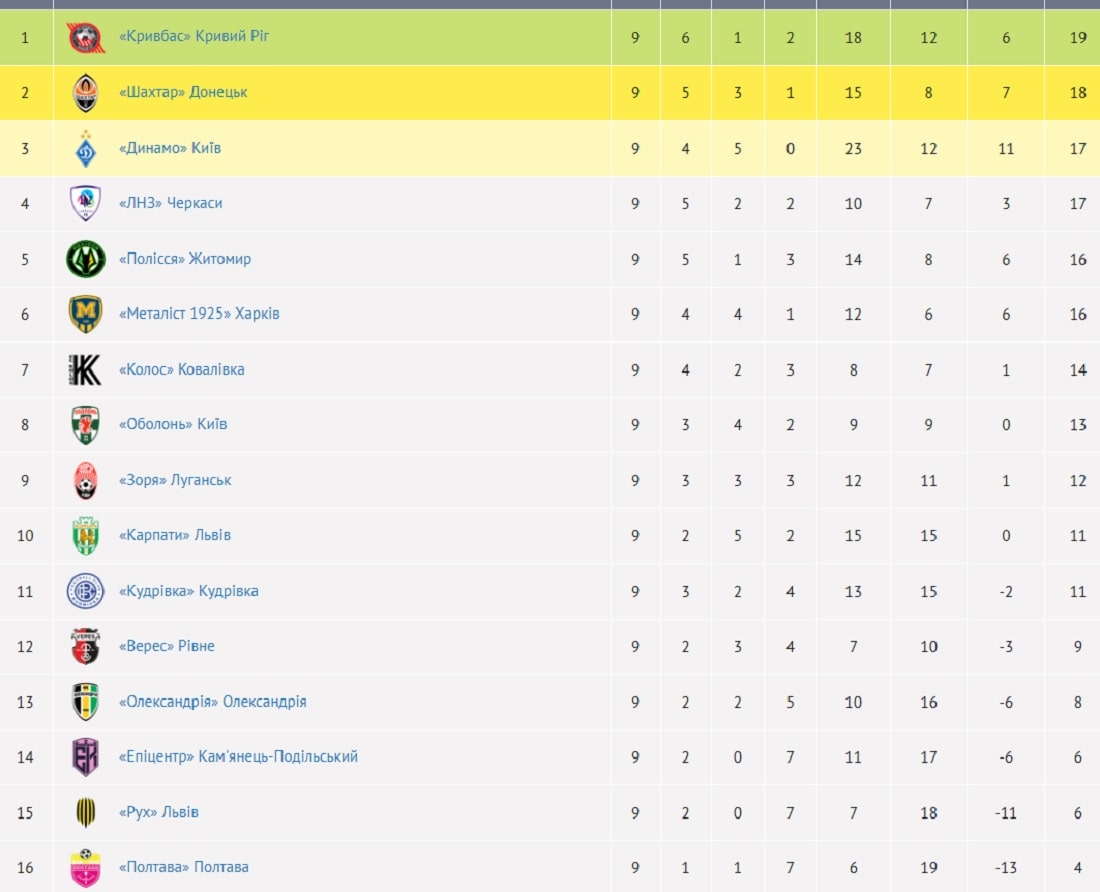The height and width of the screenshot is (892, 1100).
Task: Open the «Карпати» Львів team link
Action: [175, 535]
